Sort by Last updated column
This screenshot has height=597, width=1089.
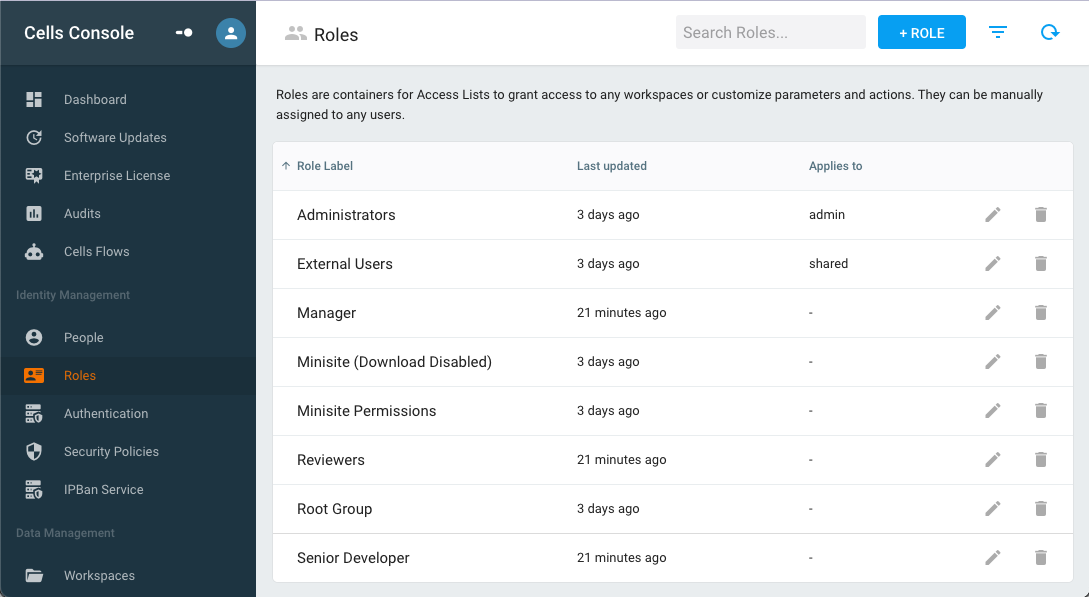click(x=612, y=166)
